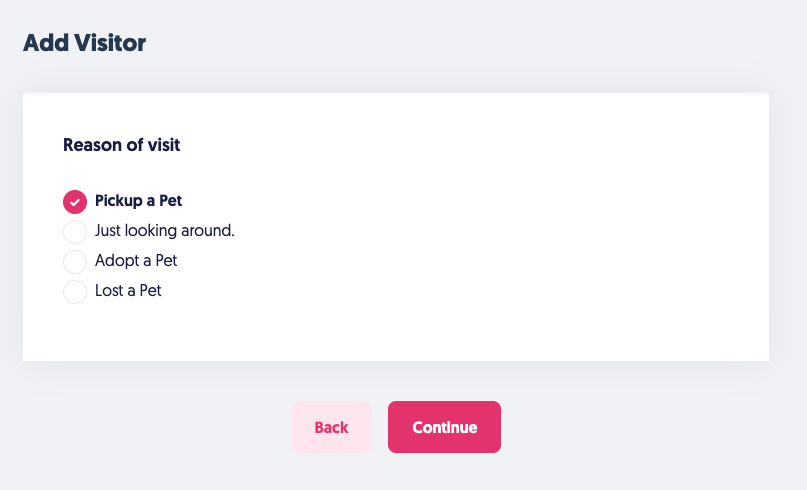Click the pink checkmark icon beside Pickup a Pet

[x=75, y=202]
